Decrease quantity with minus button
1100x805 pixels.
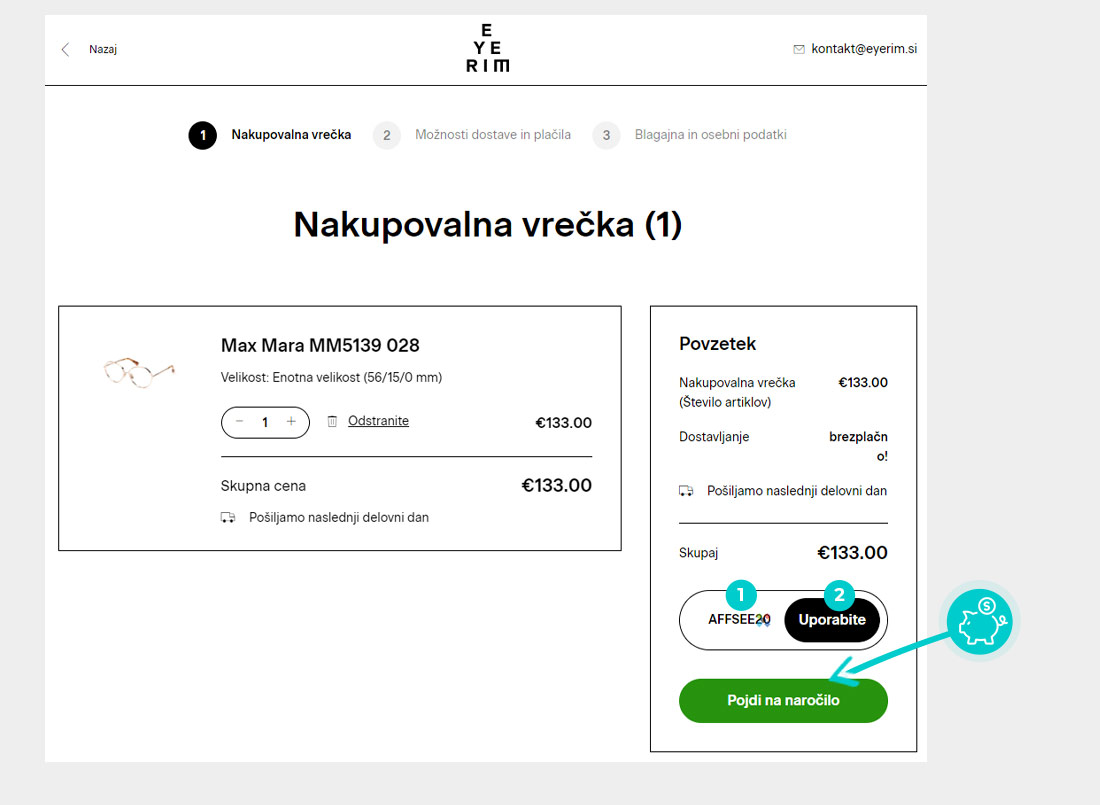(x=240, y=422)
